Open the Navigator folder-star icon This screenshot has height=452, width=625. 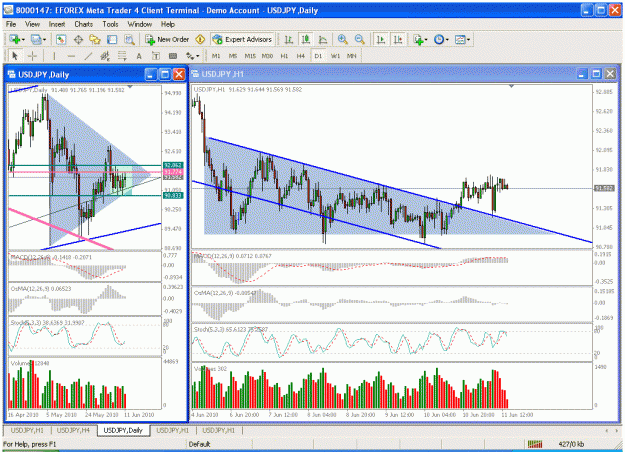tap(95, 39)
